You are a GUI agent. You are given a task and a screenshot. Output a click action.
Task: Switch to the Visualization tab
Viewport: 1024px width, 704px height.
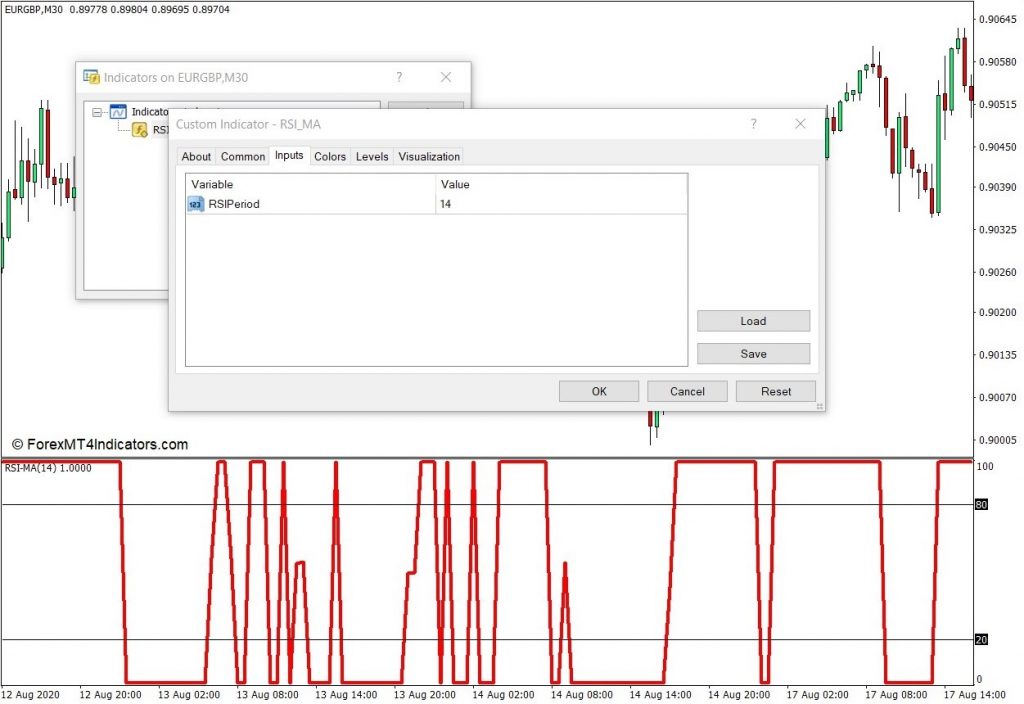point(429,157)
